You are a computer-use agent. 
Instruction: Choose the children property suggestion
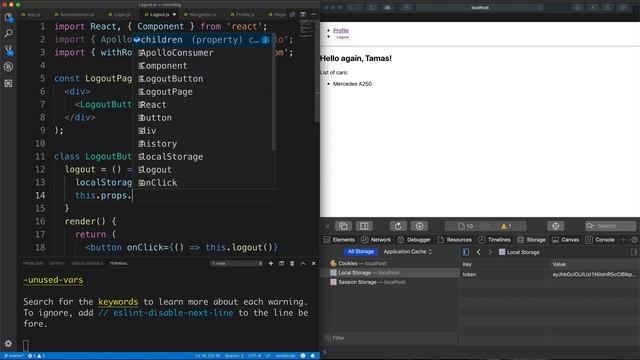[203, 40]
